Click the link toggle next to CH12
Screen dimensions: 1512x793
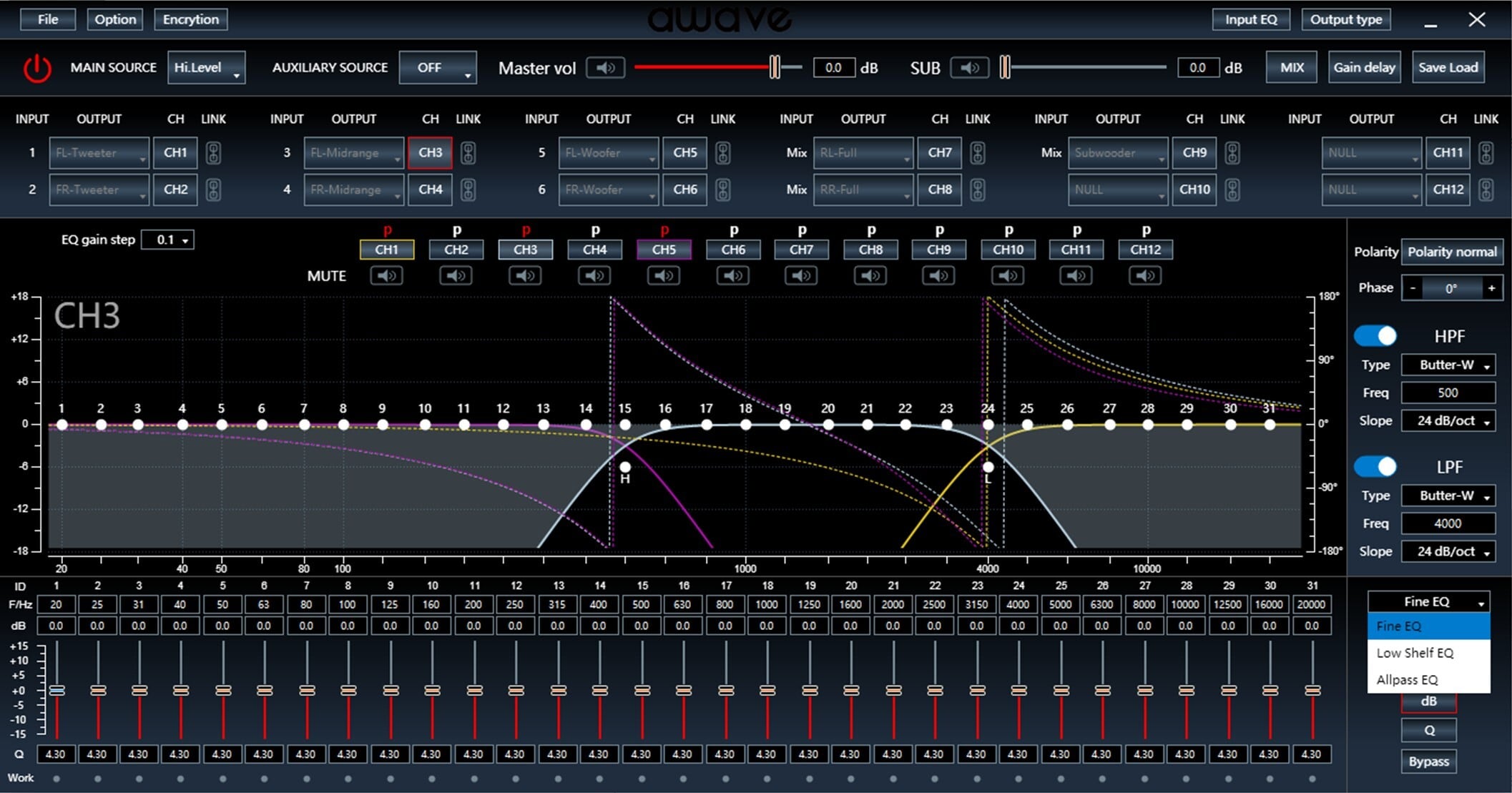pyautogui.click(x=1486, y=189)
